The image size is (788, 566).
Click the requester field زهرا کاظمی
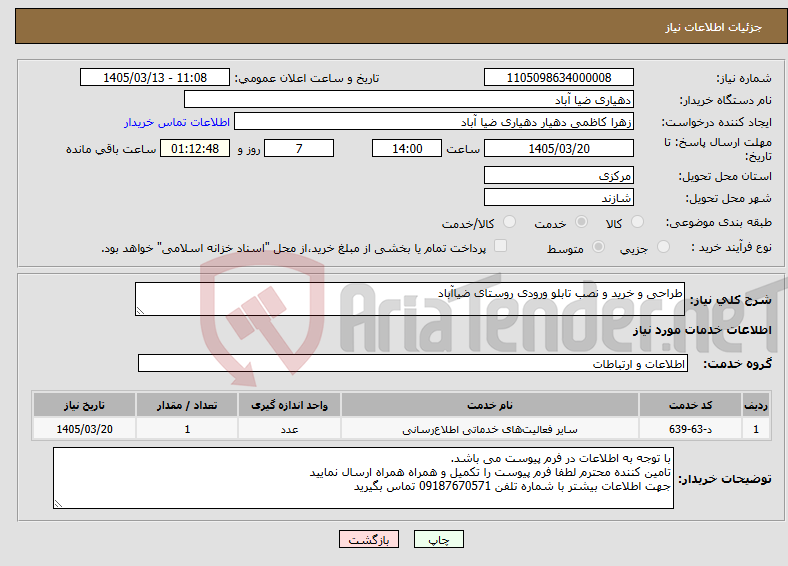tap(434, 122)
